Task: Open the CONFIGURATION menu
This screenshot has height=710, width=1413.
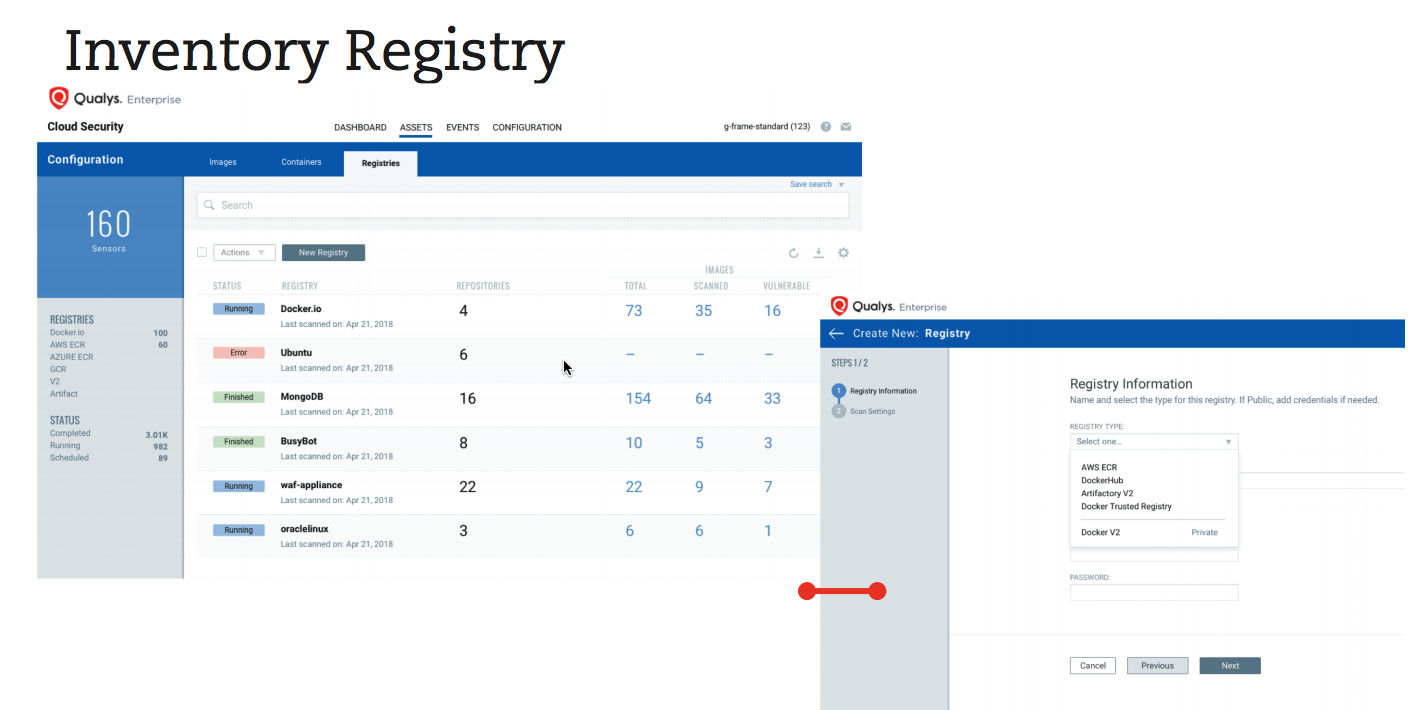Action: (527, 127)
